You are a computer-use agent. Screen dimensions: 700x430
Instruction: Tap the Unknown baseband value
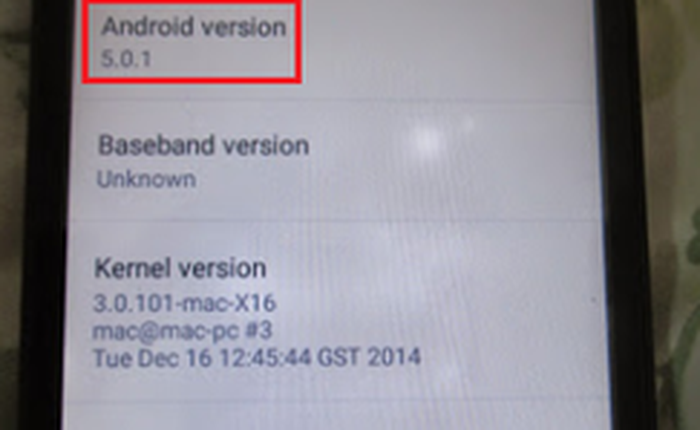click(146, 180)
